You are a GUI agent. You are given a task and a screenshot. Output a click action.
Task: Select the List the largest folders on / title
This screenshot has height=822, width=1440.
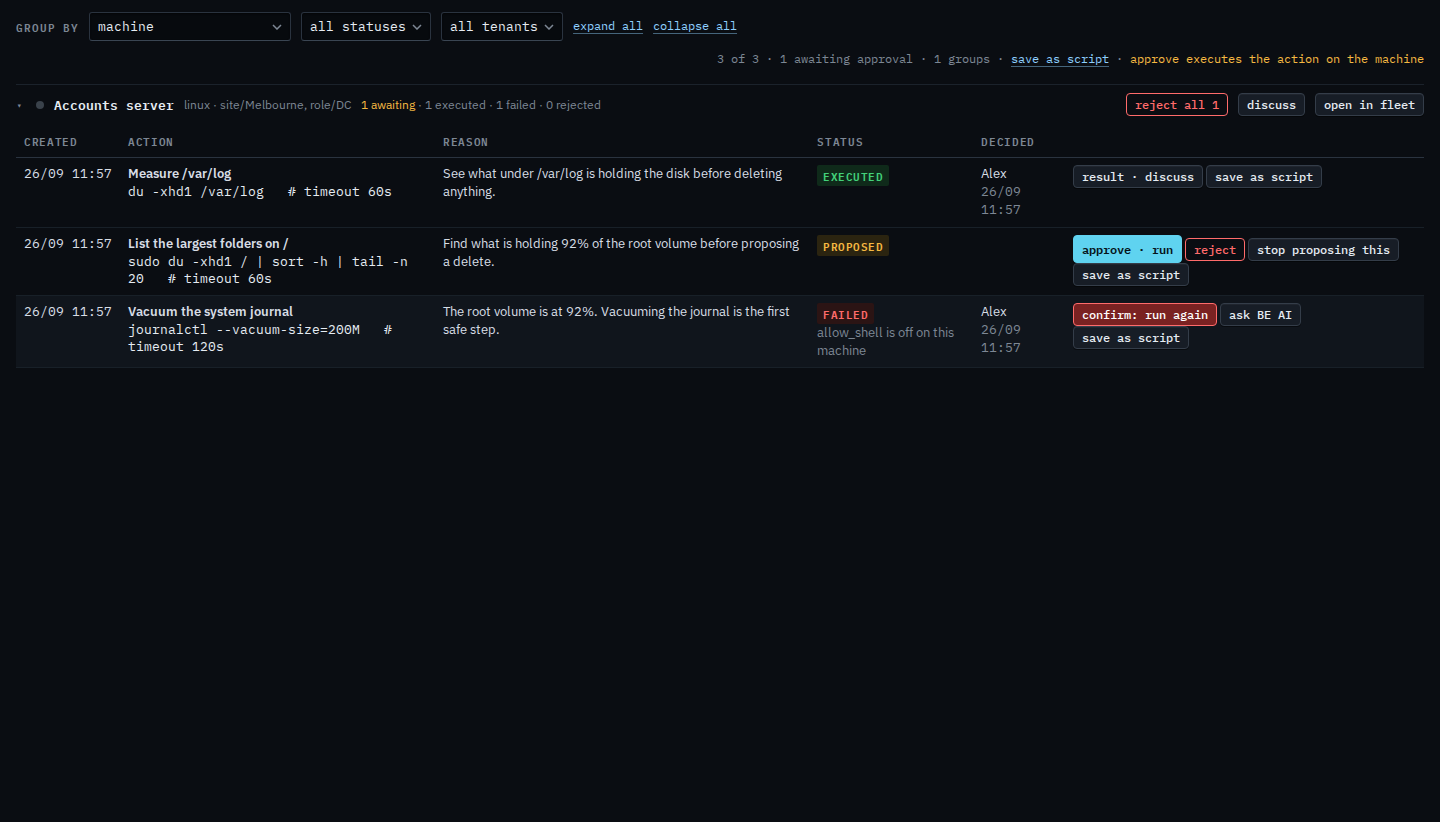[x=208, y=244]
